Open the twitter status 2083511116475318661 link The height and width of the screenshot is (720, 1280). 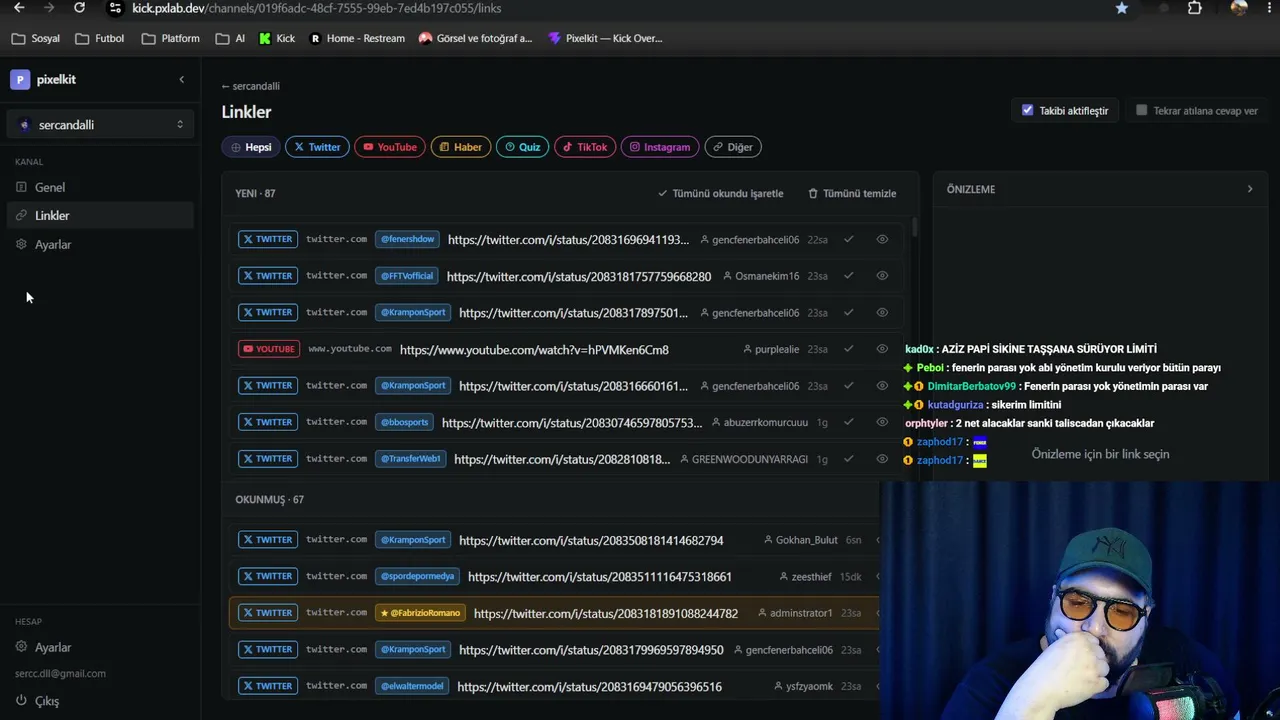600,577
